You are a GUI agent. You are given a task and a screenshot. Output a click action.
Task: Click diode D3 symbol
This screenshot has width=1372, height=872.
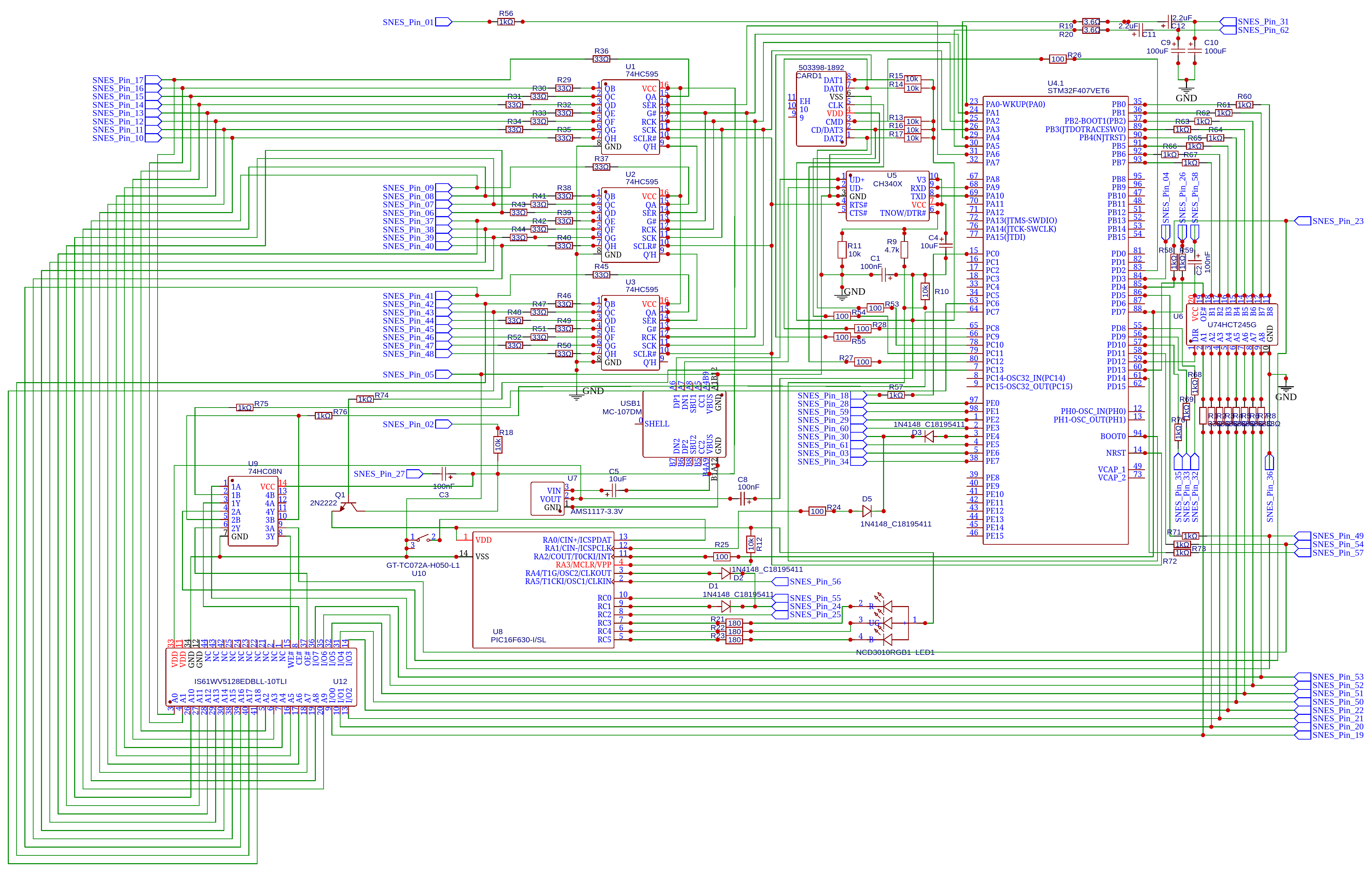coord(929,437)
